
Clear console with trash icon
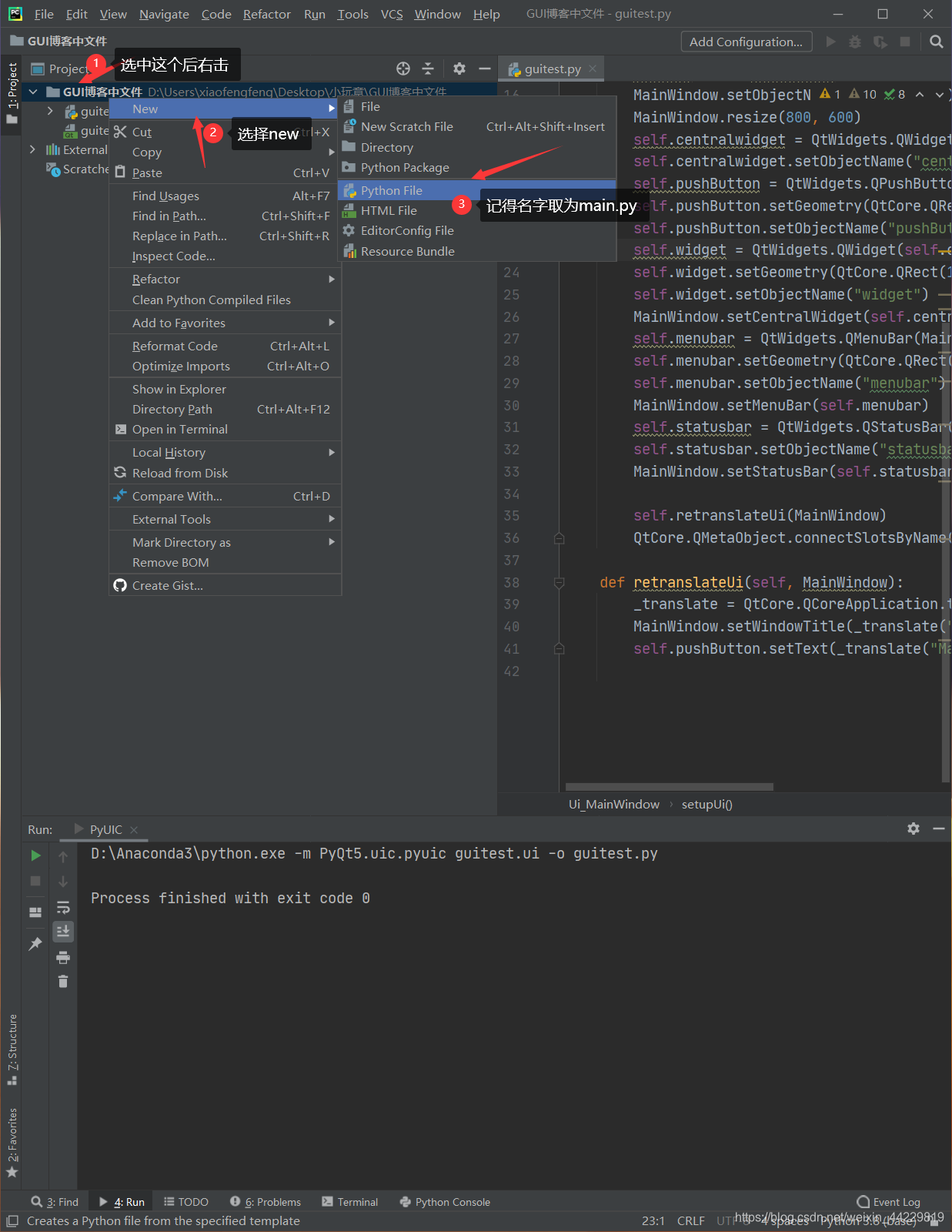pos(63,982)
